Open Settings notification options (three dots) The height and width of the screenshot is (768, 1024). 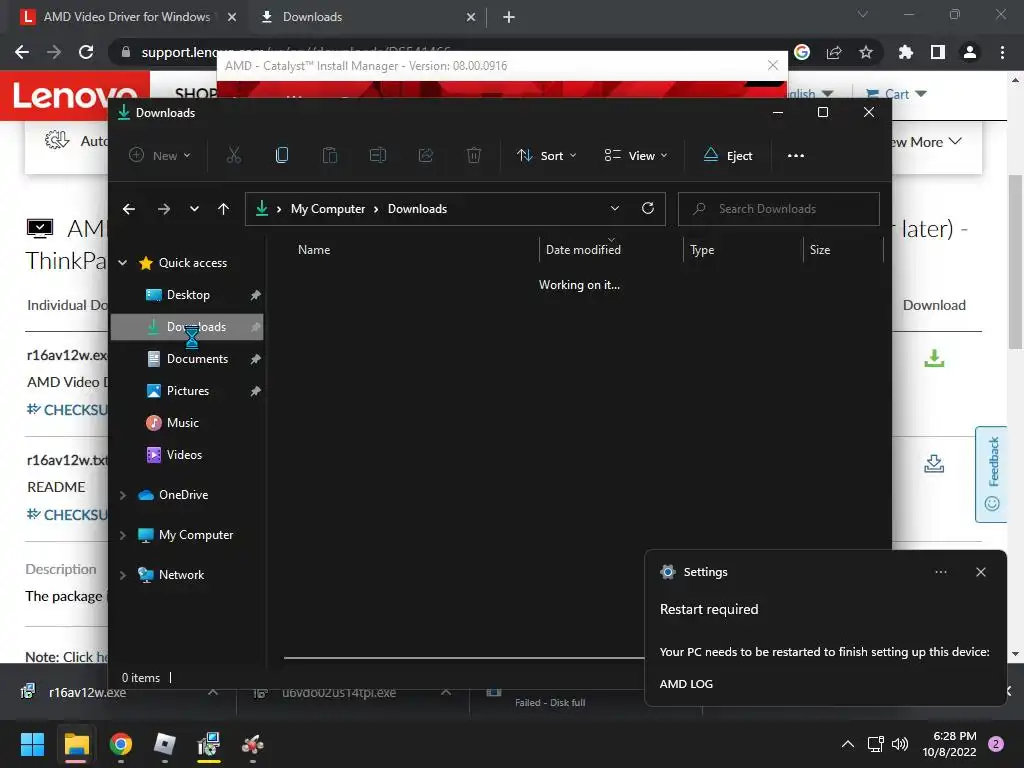click(x=940, y=572)
